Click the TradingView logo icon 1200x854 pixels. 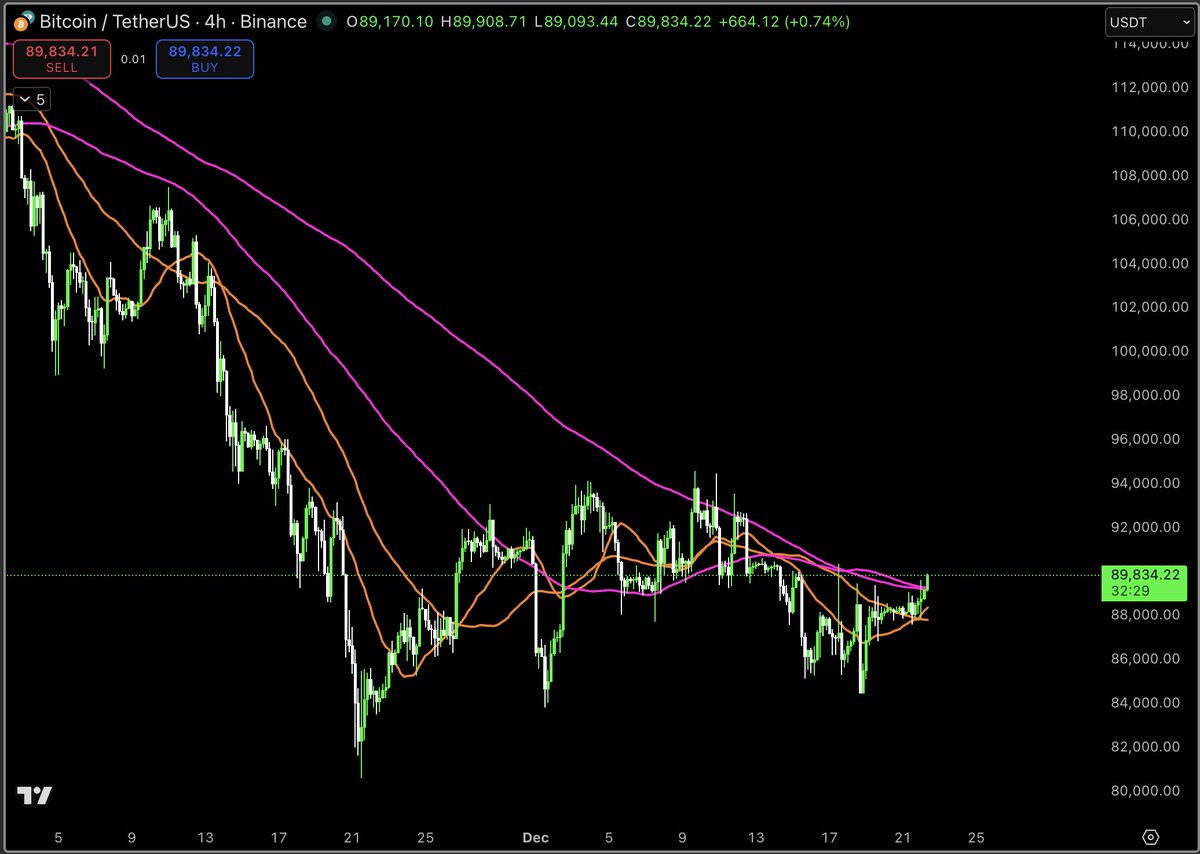tap(34, 796)
